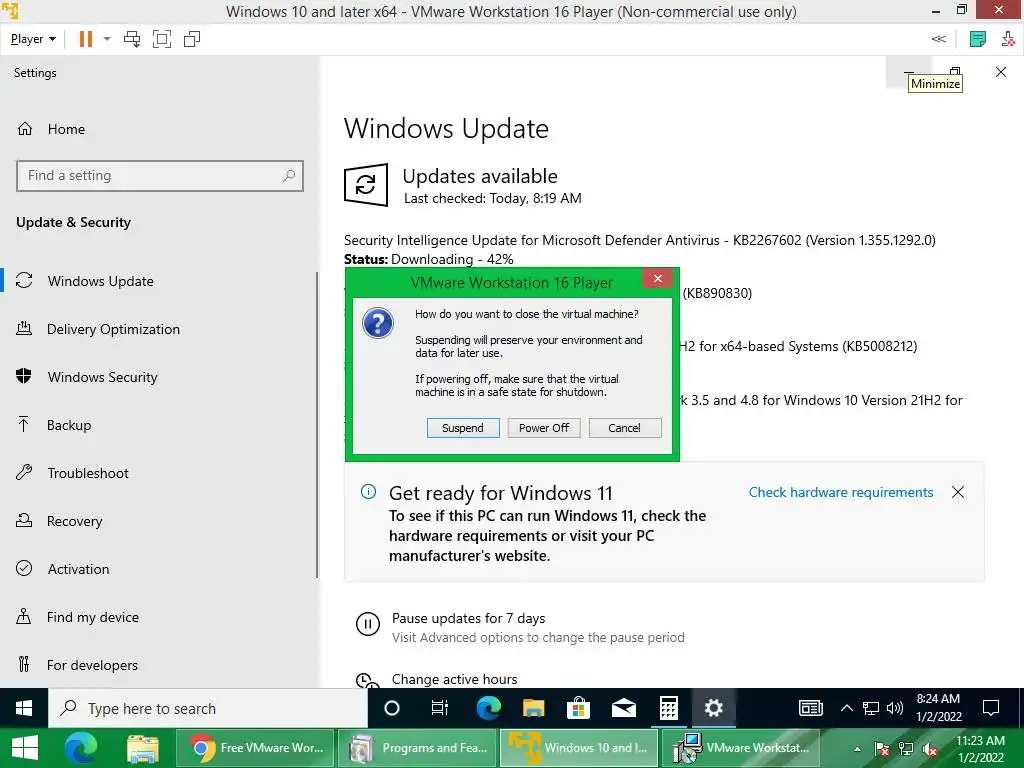The image size is (1024, 768).
Task: Launch Microsoft Edge from guest taskbar
Action: (x=488, y=708)
